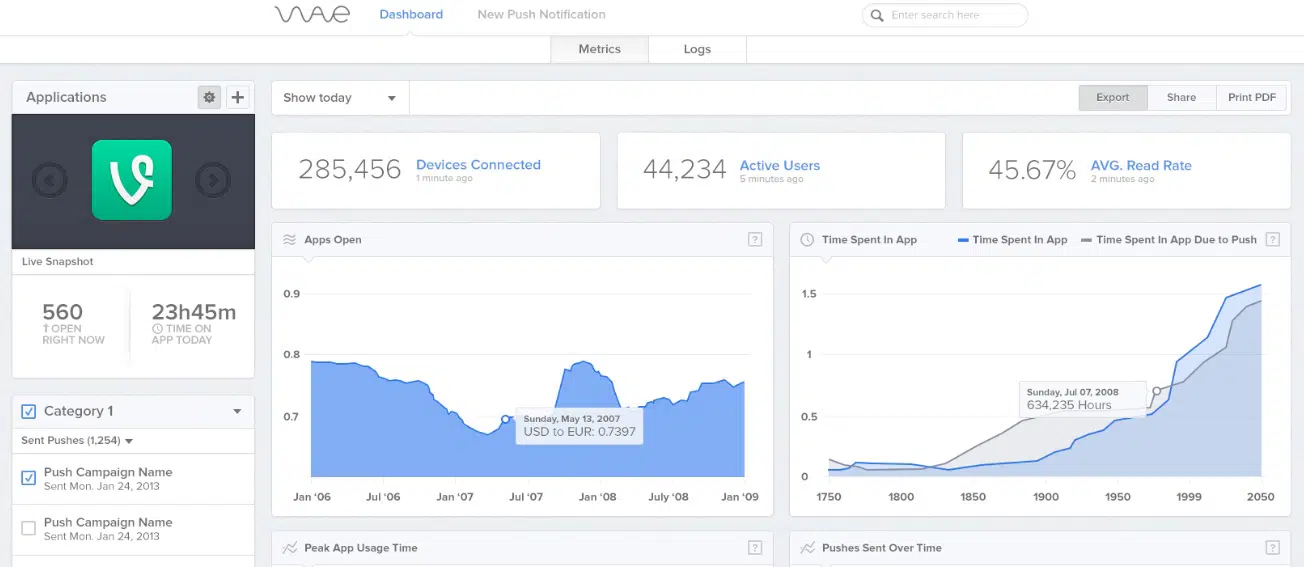1304x567 pixels.
Task: Click help icon on Pushes Sent Over Time
Action: pyautogui.click(x=1272, y=547)
